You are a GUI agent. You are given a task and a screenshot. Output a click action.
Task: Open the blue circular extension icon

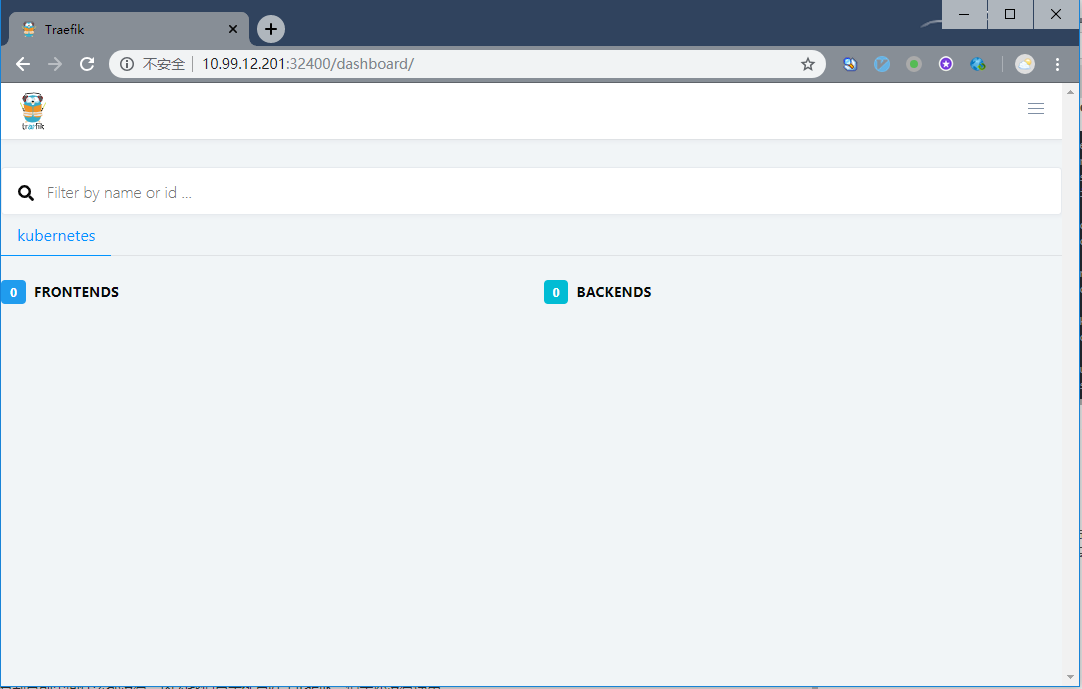pos(882,64)
